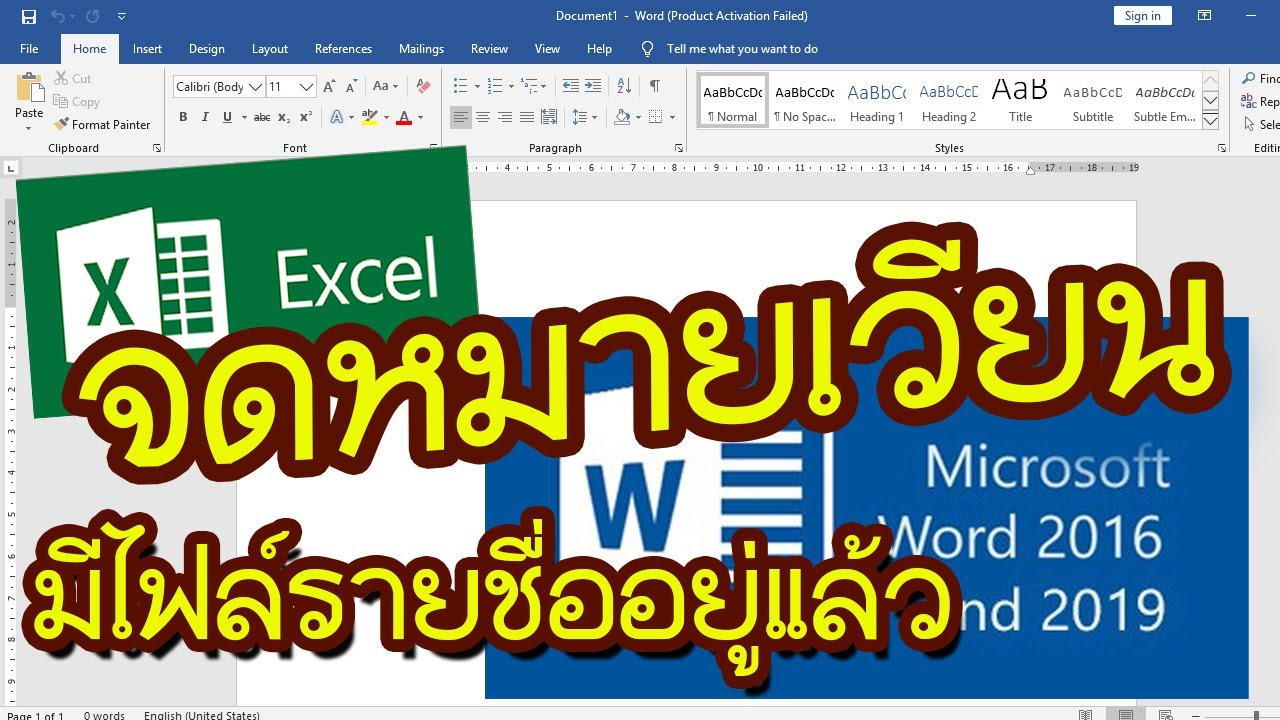Click the Borders icon
This screenshot has width=1280, height=720.
tap(655, 118)
